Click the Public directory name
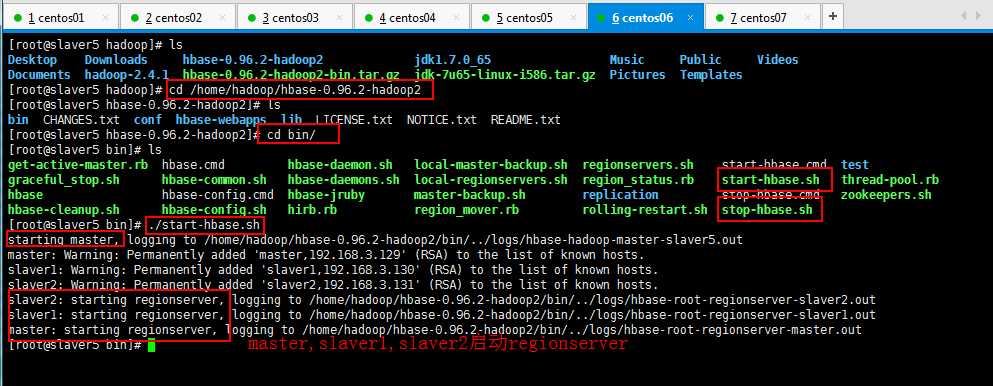 (x=700, y=60)
